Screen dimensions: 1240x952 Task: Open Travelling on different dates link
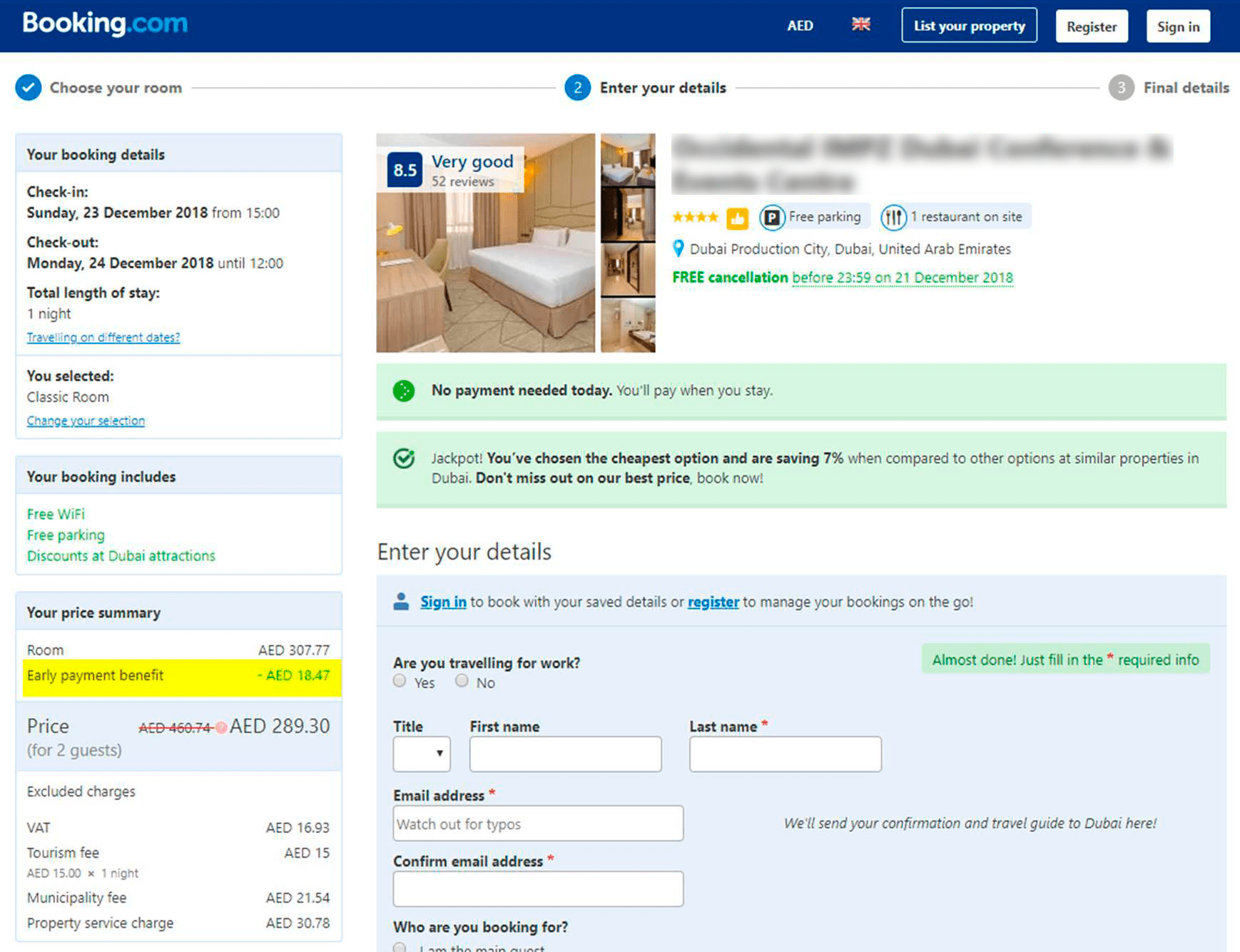pos(103,338)
